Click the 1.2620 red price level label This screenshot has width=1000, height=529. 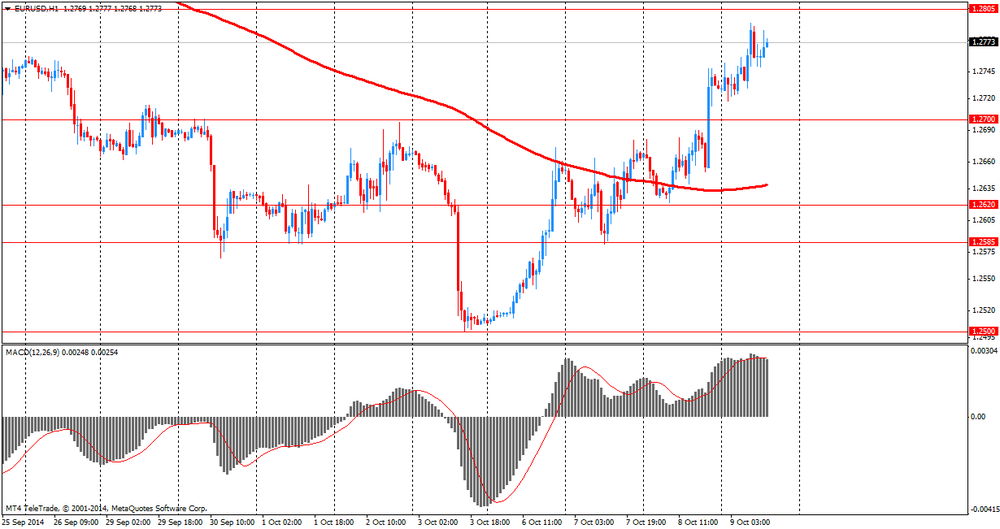click(982, 205)
